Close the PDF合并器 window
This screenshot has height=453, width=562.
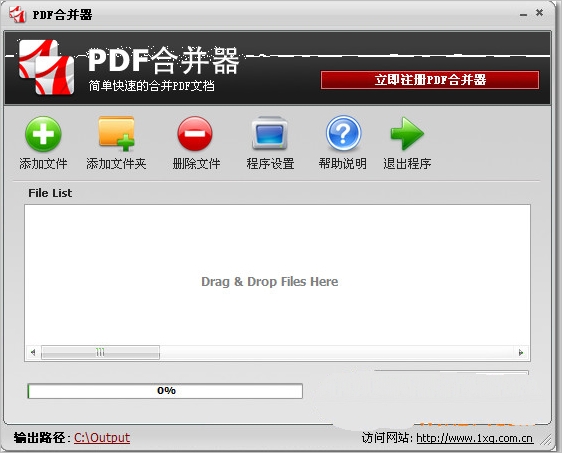[x=539, y=13]
